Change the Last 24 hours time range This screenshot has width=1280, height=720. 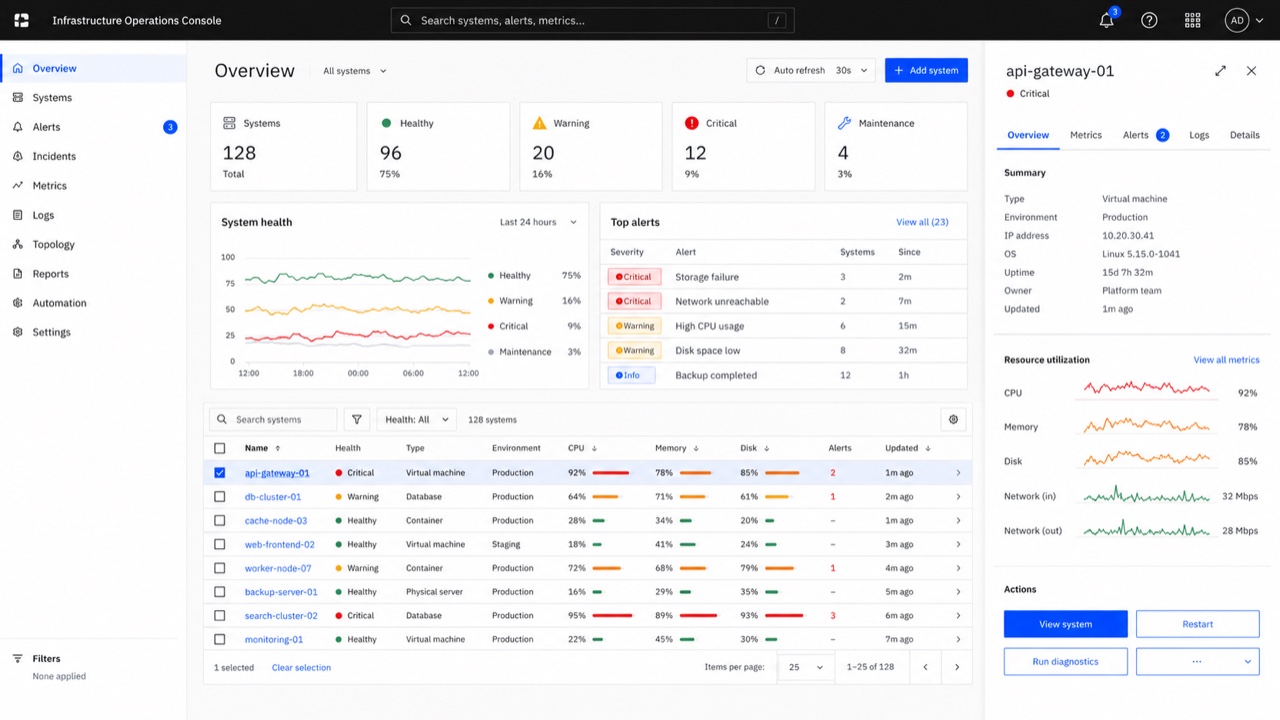pyautogui.click(x=538, y=222)
